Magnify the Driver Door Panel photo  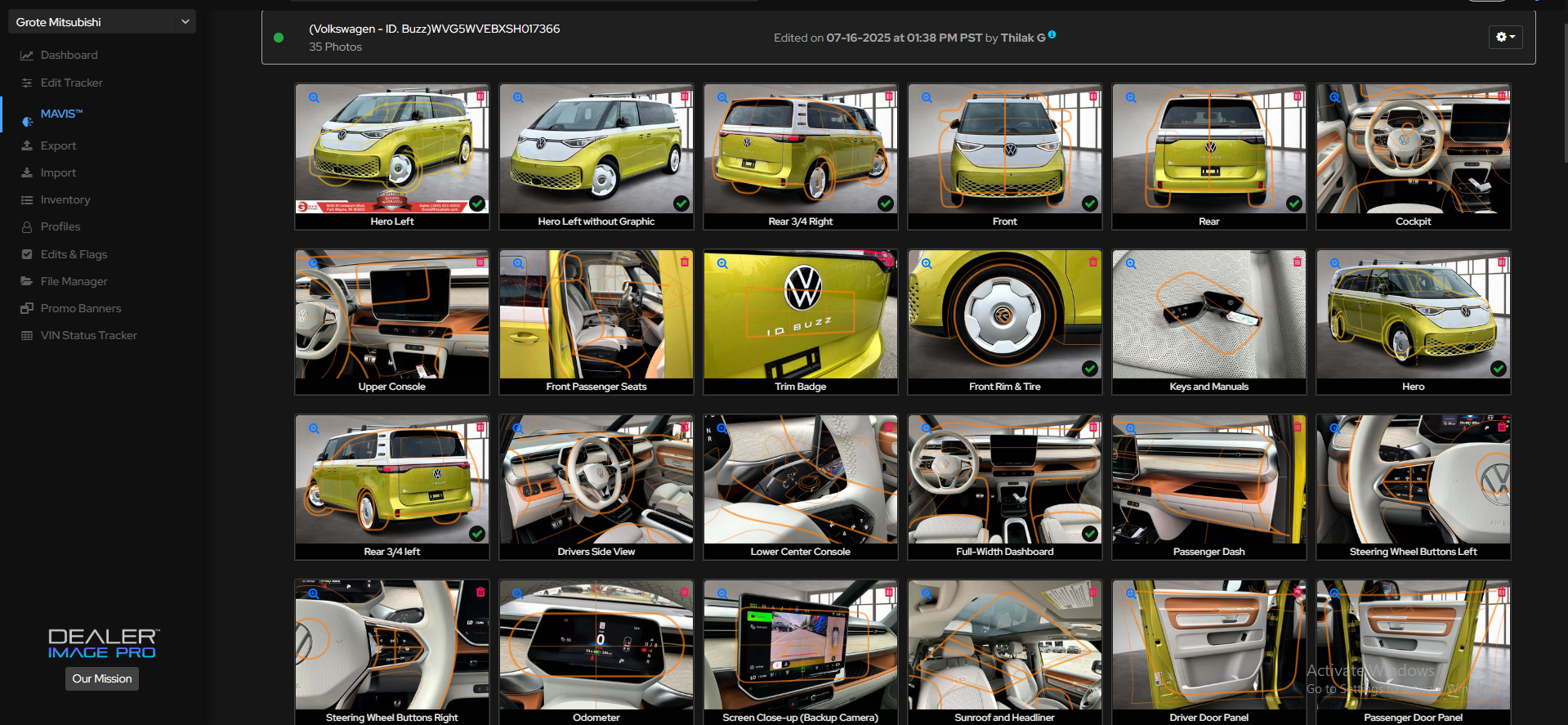(1131, 594)
